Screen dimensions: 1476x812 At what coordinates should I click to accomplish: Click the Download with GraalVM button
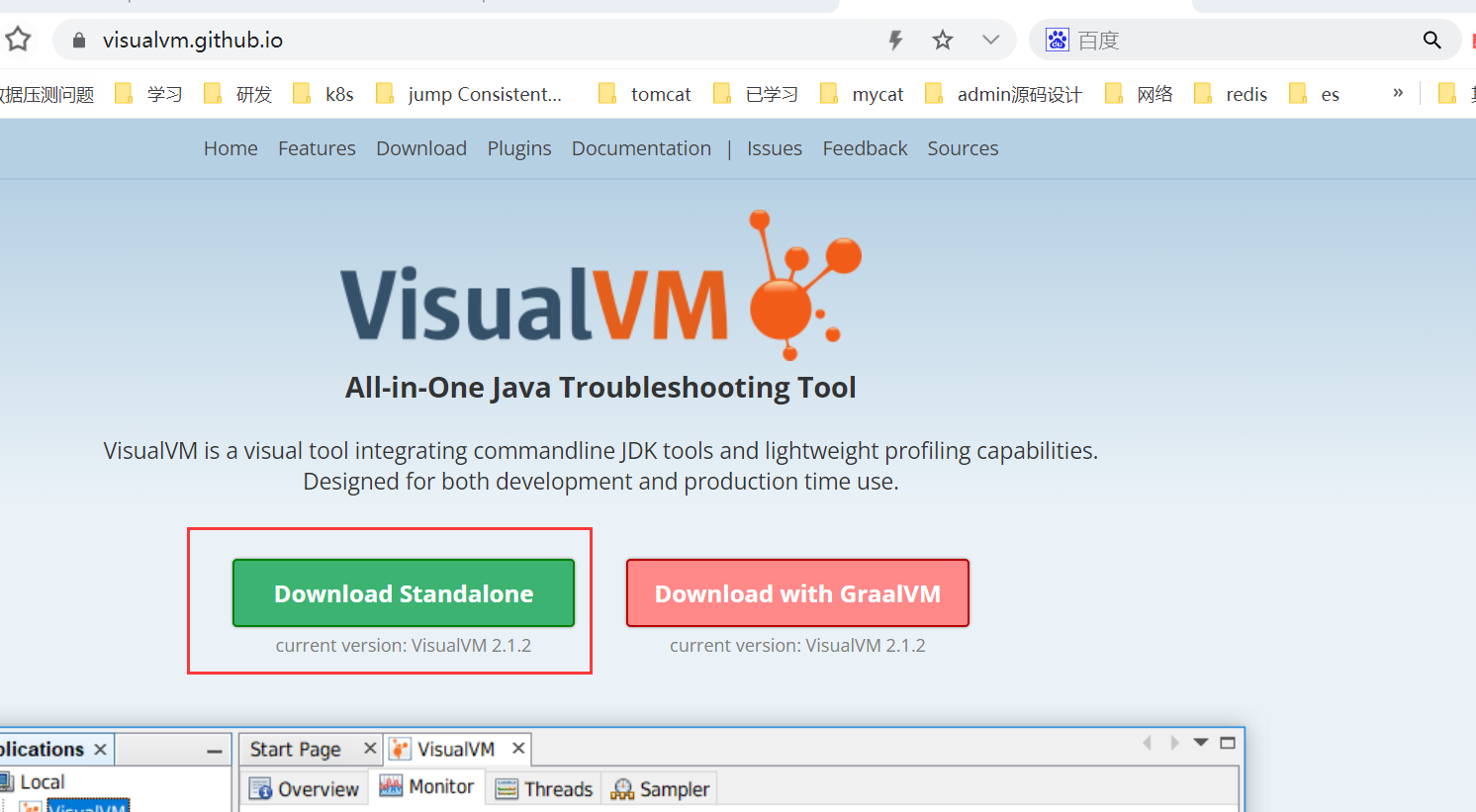[797, 593]
